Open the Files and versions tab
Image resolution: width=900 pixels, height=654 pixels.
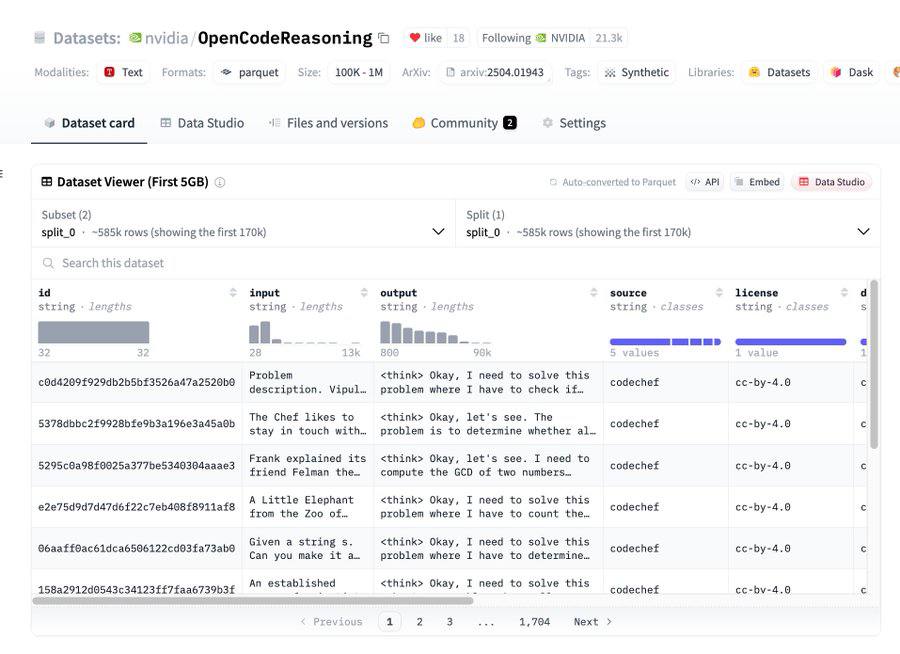coord(328,123)
